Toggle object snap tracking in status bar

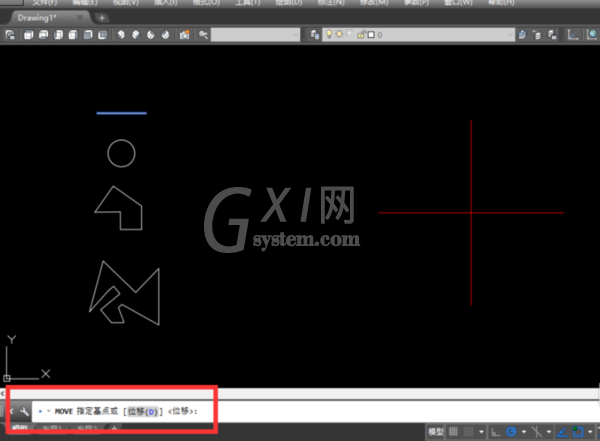[562, 432]
